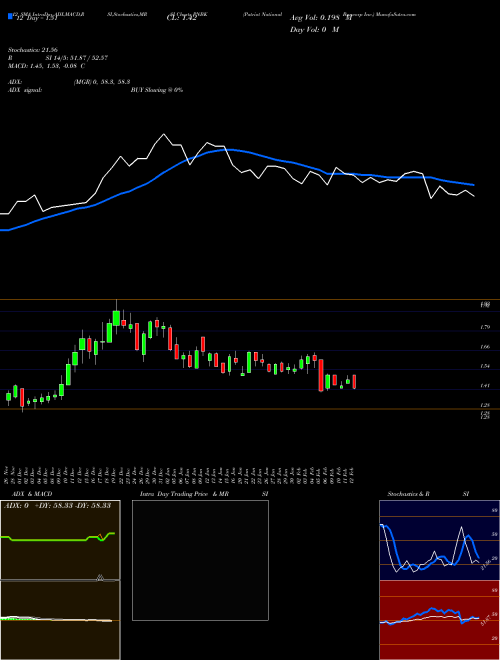Click the "ADX signal:" label

pos(25,90)
